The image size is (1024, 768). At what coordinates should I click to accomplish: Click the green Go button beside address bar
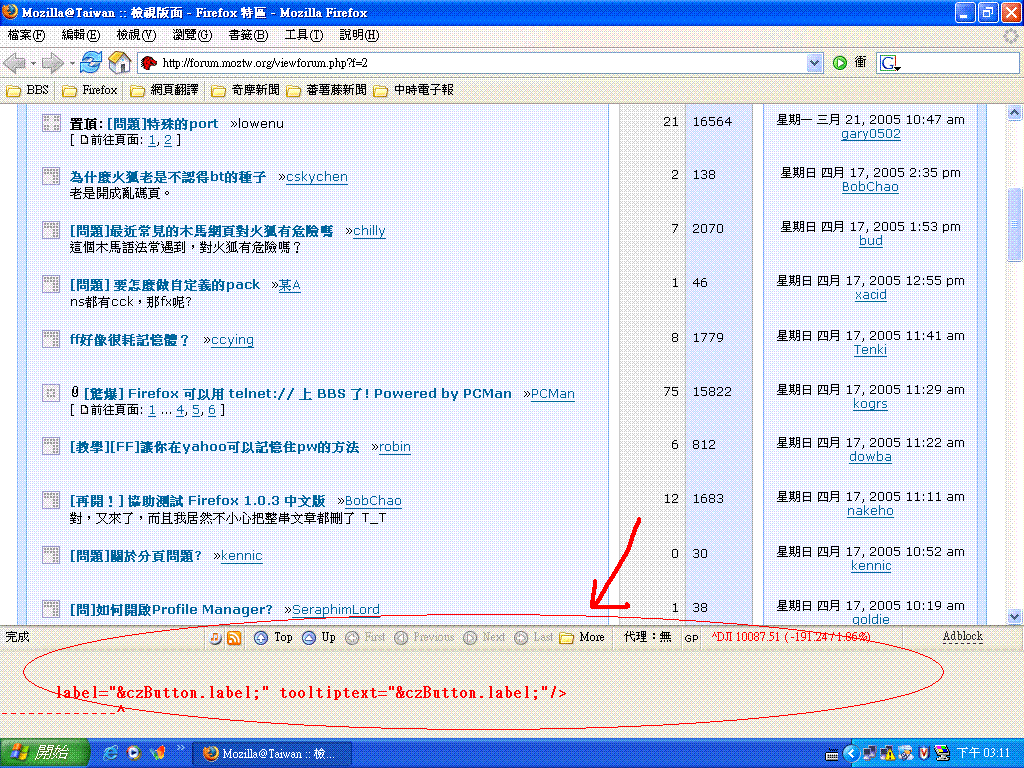(x=840, y=62)
